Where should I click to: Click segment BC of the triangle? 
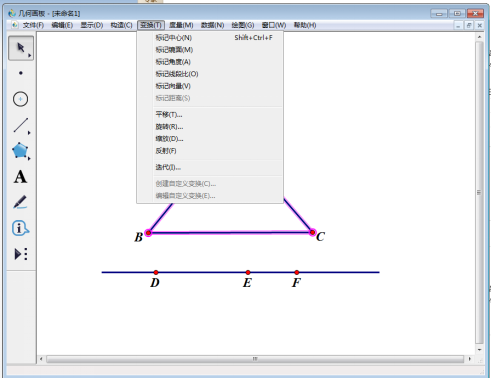click(230, 232)
